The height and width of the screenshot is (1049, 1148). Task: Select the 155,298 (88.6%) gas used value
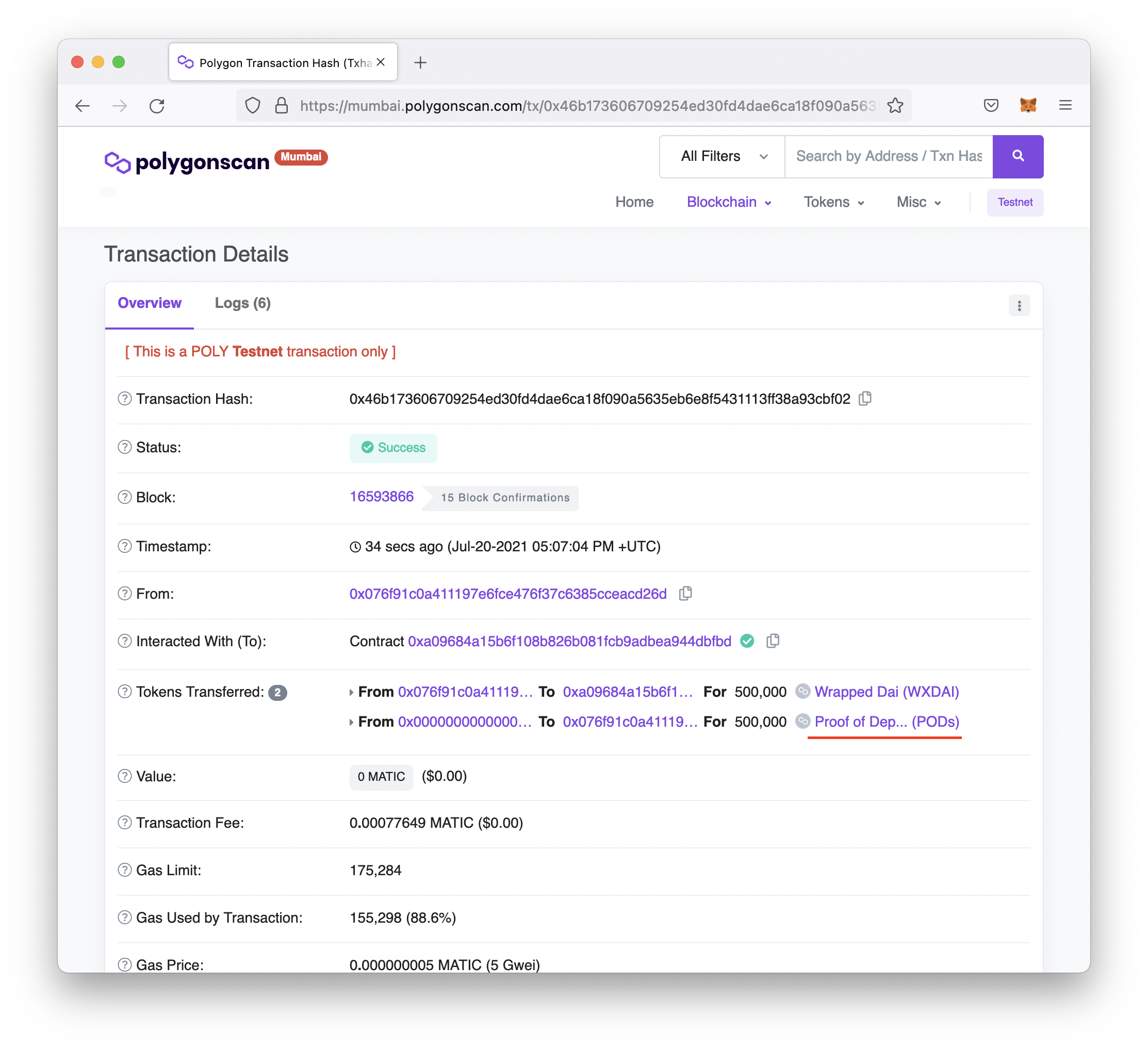pos(403,917)
